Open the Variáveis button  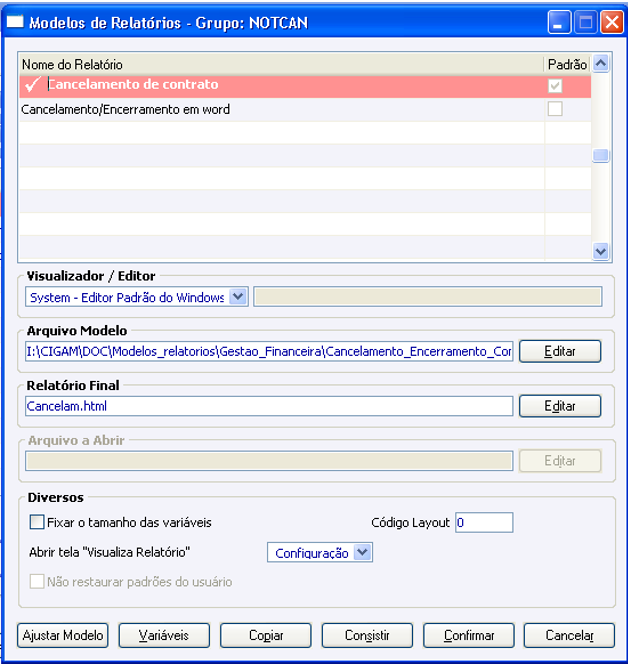coord(164,636)
